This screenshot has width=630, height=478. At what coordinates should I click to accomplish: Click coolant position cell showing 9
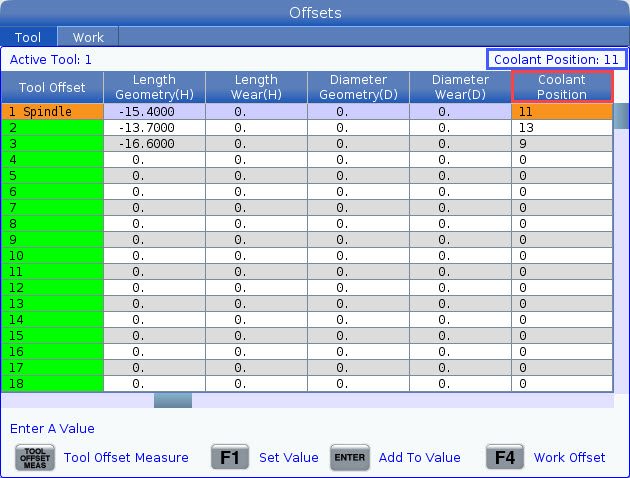[x=561, y=144]
